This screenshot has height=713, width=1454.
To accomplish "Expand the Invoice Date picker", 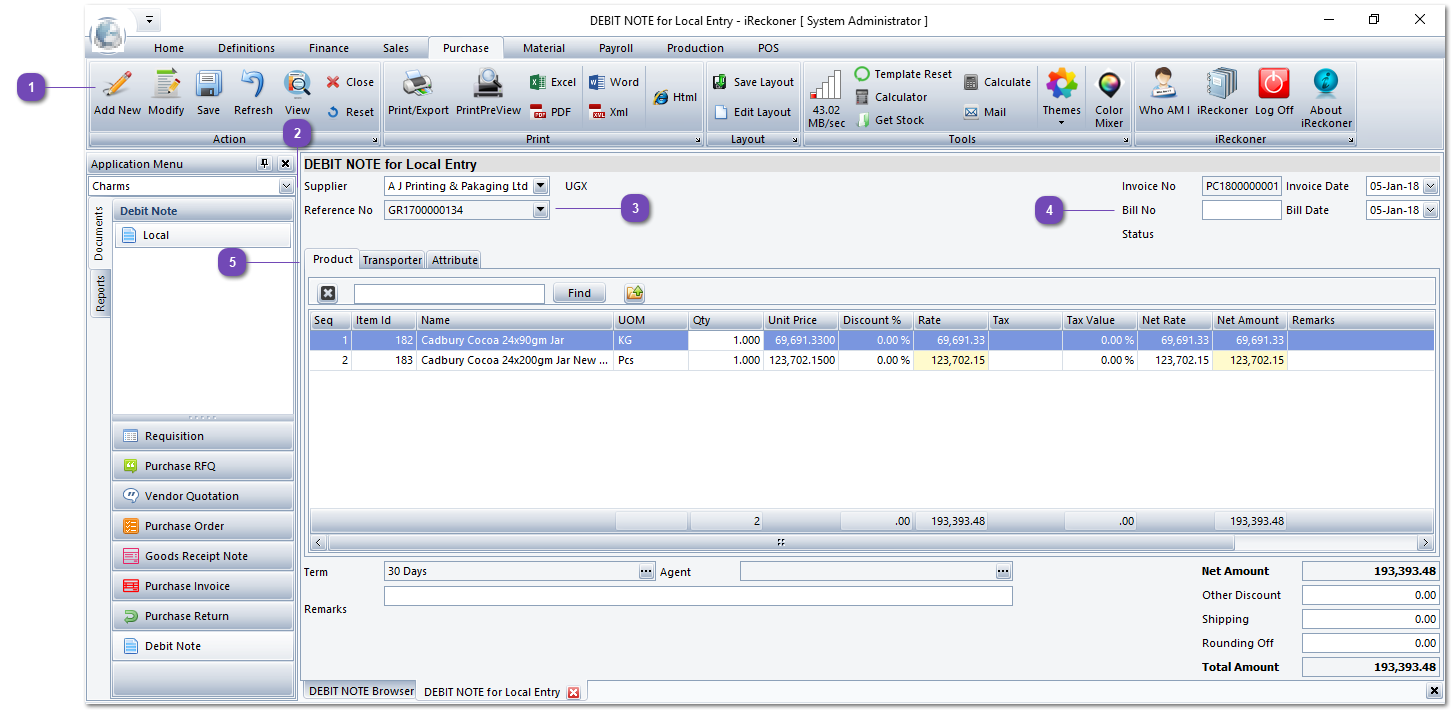I will pos(1430,186).
